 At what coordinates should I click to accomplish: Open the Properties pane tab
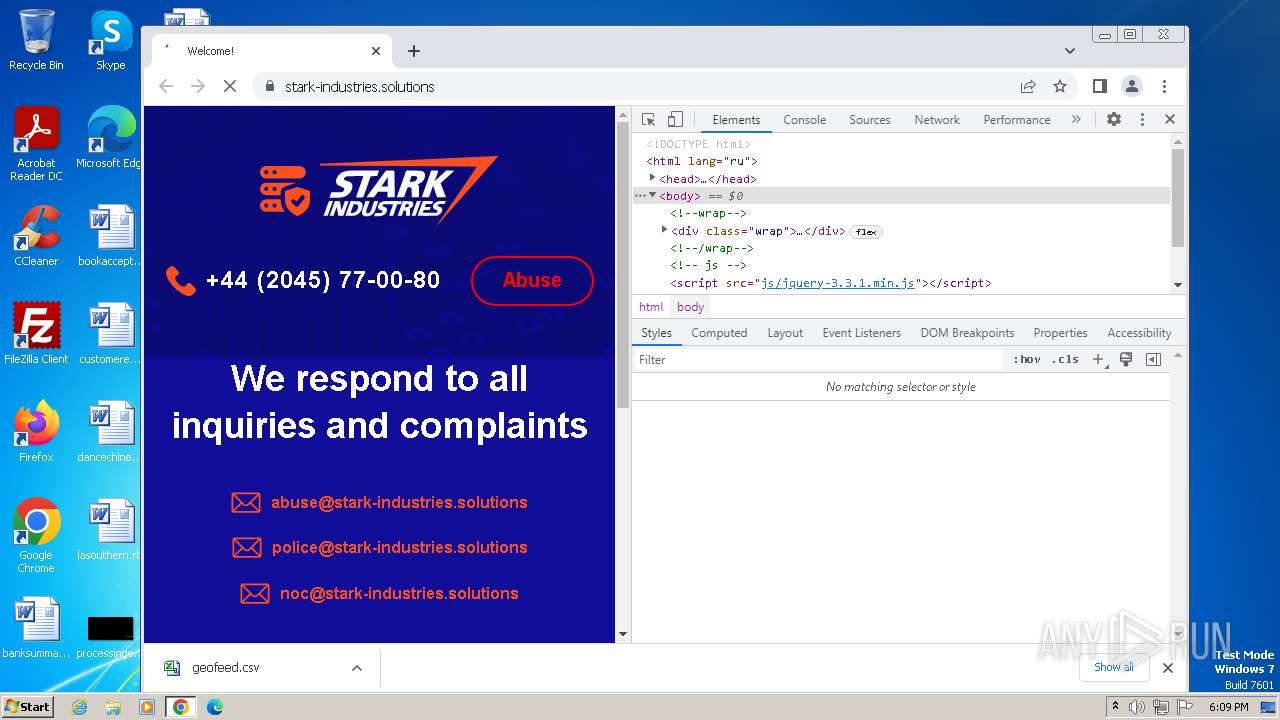1060,333
